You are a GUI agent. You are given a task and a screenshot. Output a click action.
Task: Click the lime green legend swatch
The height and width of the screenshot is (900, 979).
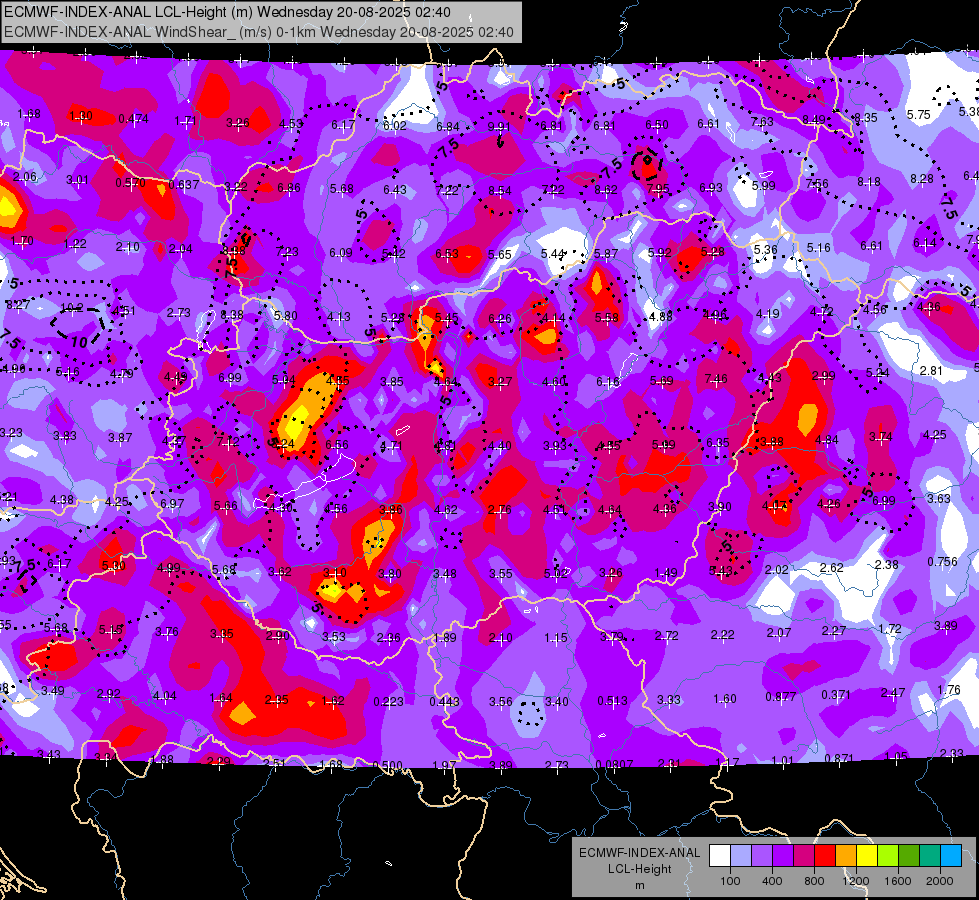pos(888,855)
